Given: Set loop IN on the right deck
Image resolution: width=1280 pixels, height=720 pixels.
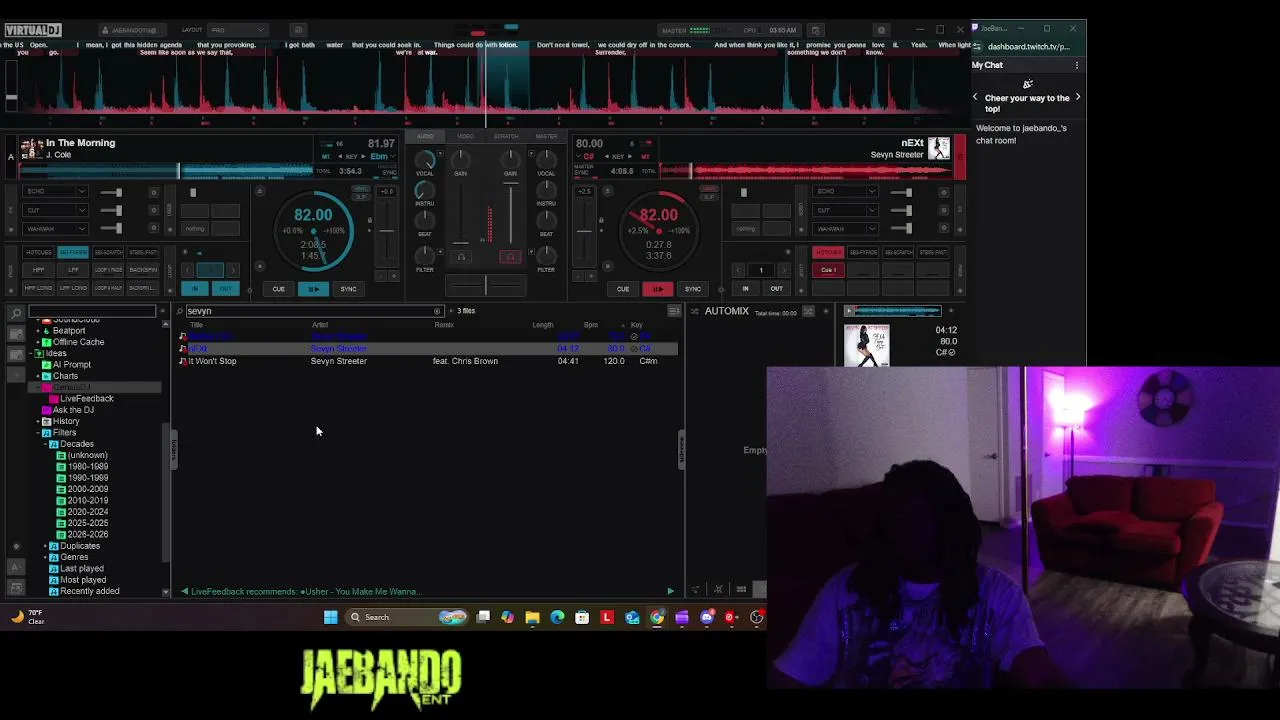Looking at the screenshot, I should click(x=745, y=289).
